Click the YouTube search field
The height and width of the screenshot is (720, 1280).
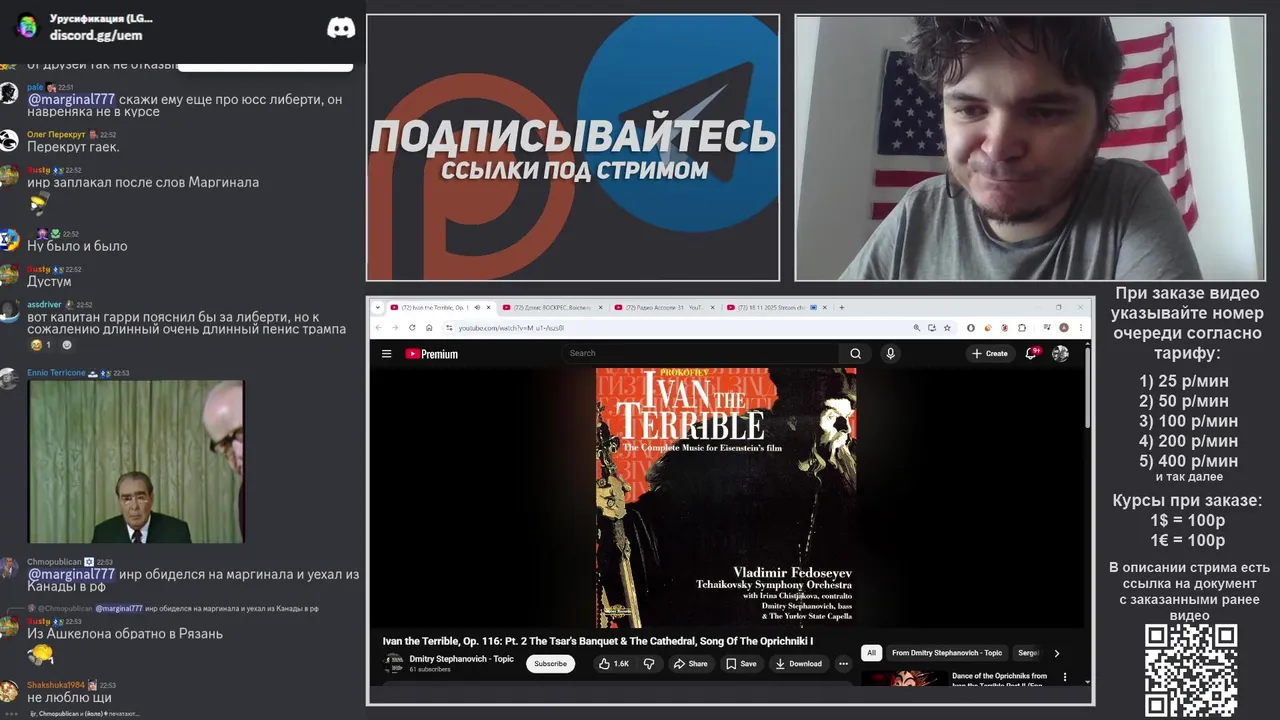coord(700,353)
